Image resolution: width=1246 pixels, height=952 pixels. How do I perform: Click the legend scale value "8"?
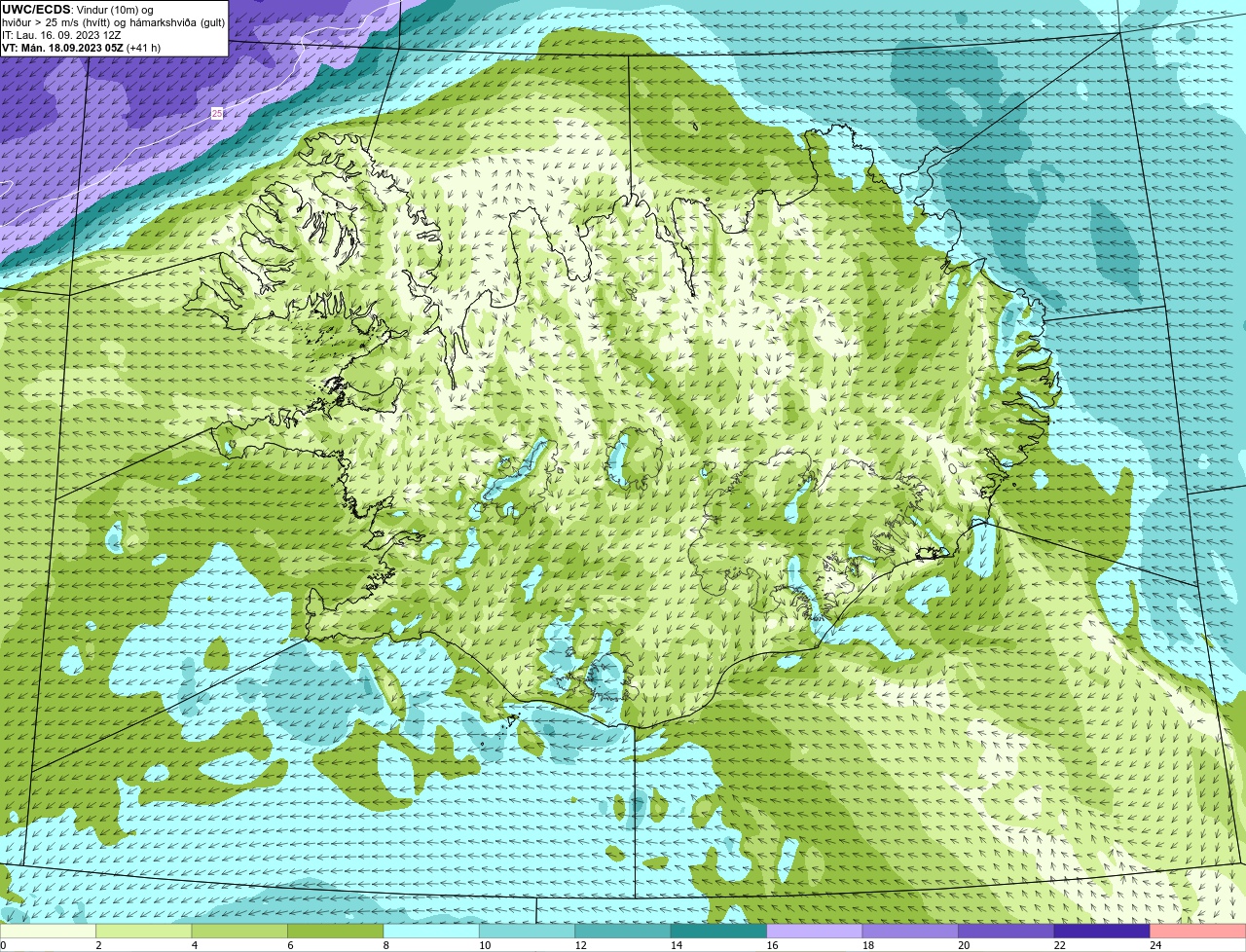[385, 945]
